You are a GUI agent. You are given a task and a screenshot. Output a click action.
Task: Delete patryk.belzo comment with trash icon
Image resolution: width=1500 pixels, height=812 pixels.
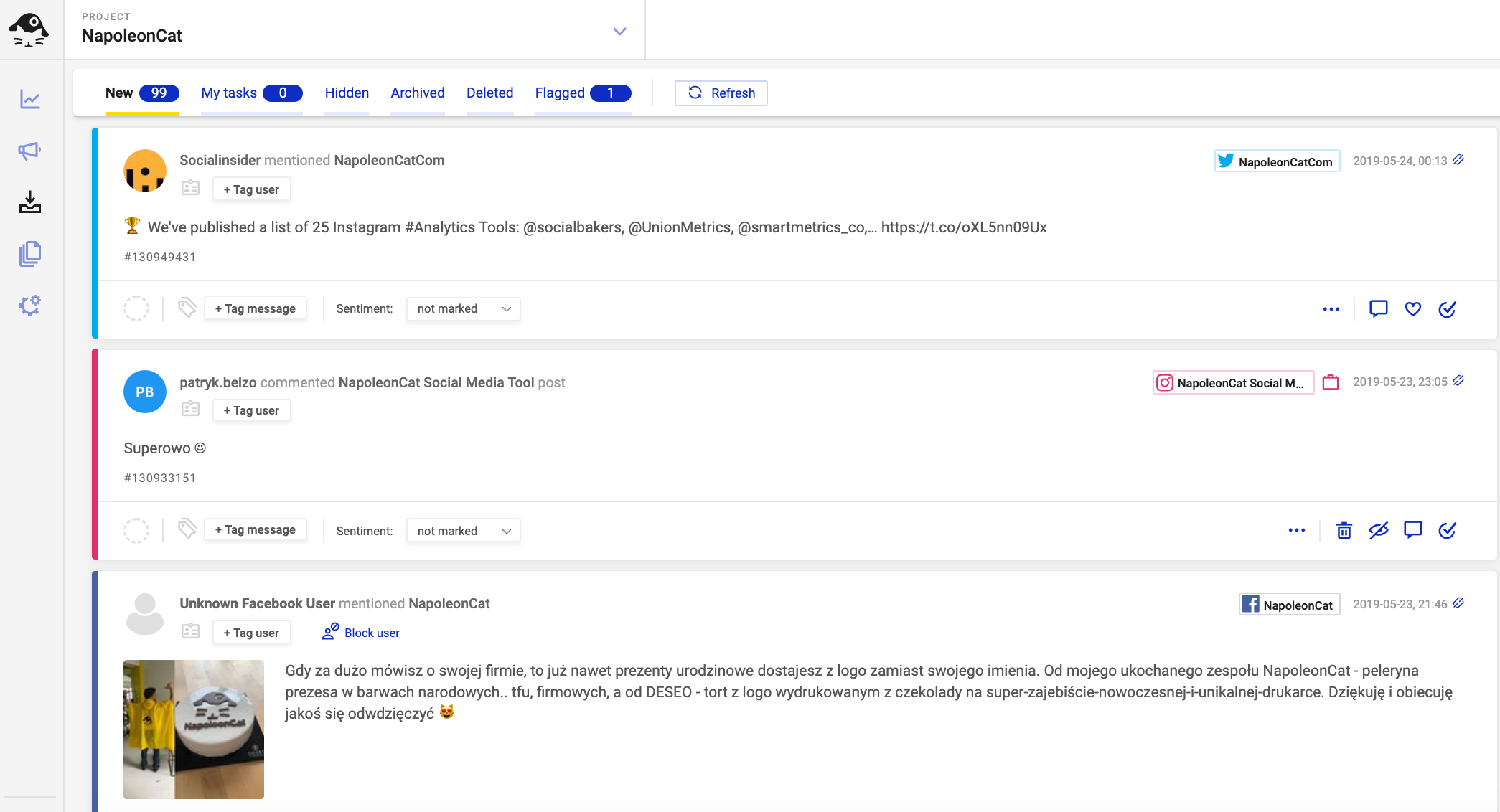pos(1344,531)
